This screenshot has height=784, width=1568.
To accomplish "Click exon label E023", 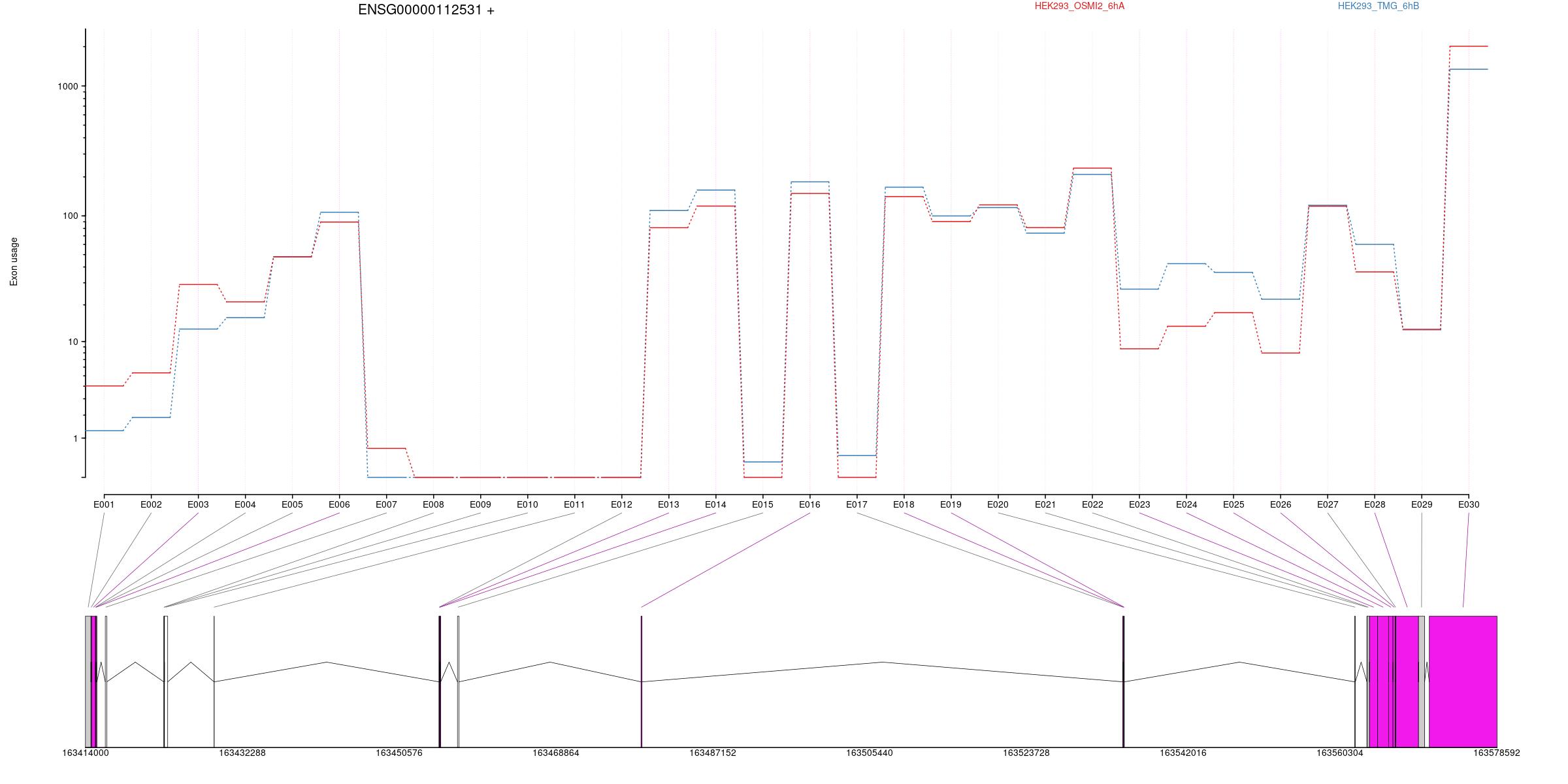I will [x=1139, y=504].
